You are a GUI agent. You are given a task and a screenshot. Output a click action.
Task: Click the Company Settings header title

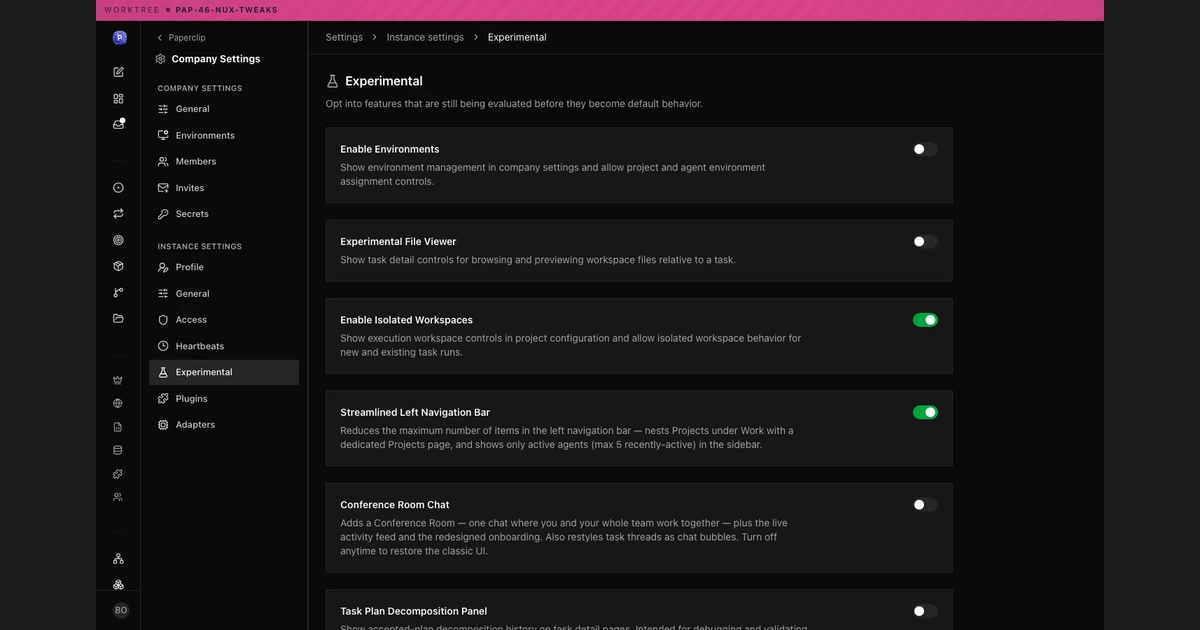coord(216,59)
